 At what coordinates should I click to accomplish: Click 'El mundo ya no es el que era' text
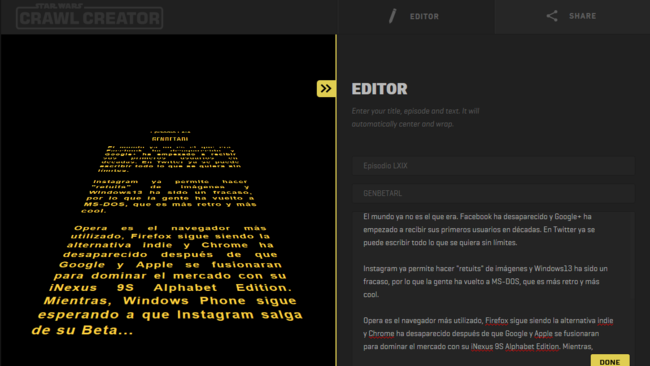point(410,217)
